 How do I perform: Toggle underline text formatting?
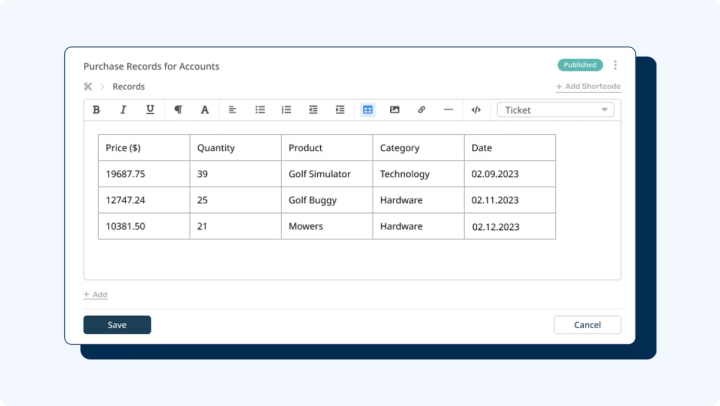point(151,110)
